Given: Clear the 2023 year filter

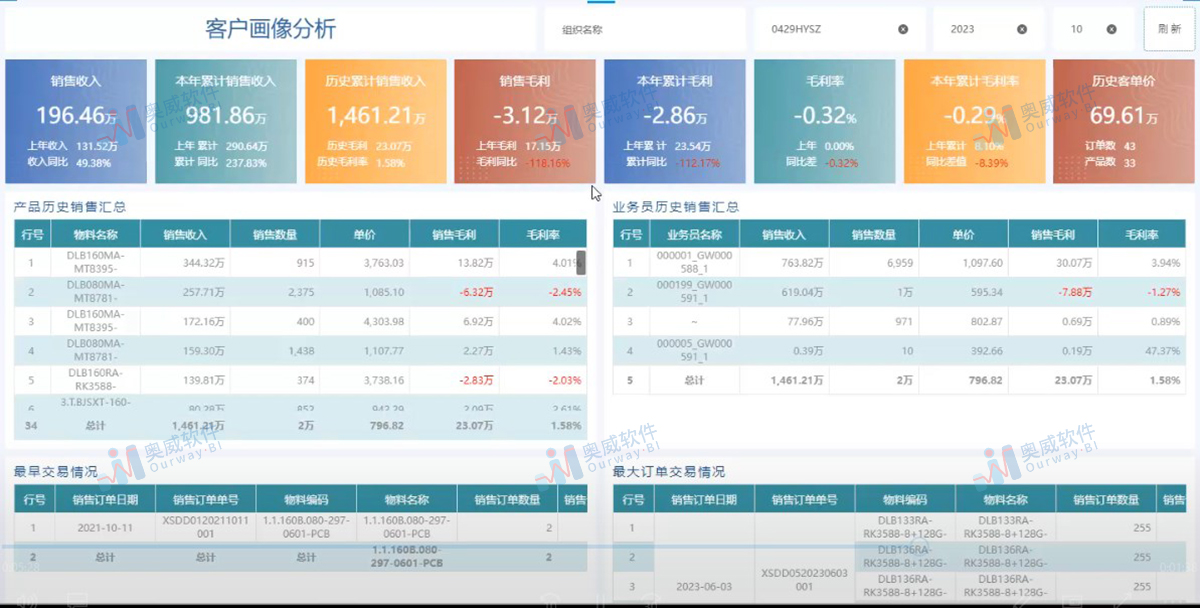Looking at the screenshot, I should [1022, 30].
